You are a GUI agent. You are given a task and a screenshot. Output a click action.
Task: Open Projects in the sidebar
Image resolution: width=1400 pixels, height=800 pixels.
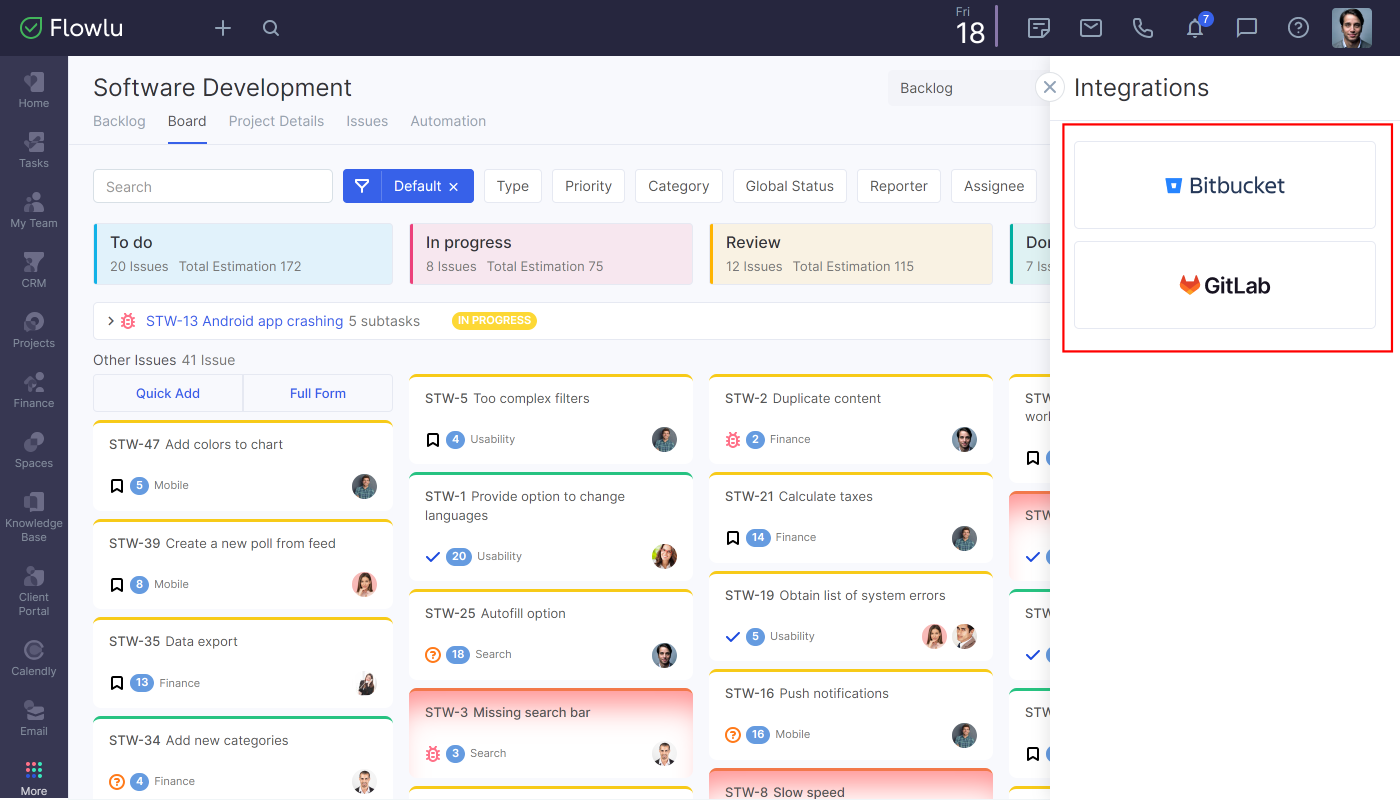coord(33,330)
